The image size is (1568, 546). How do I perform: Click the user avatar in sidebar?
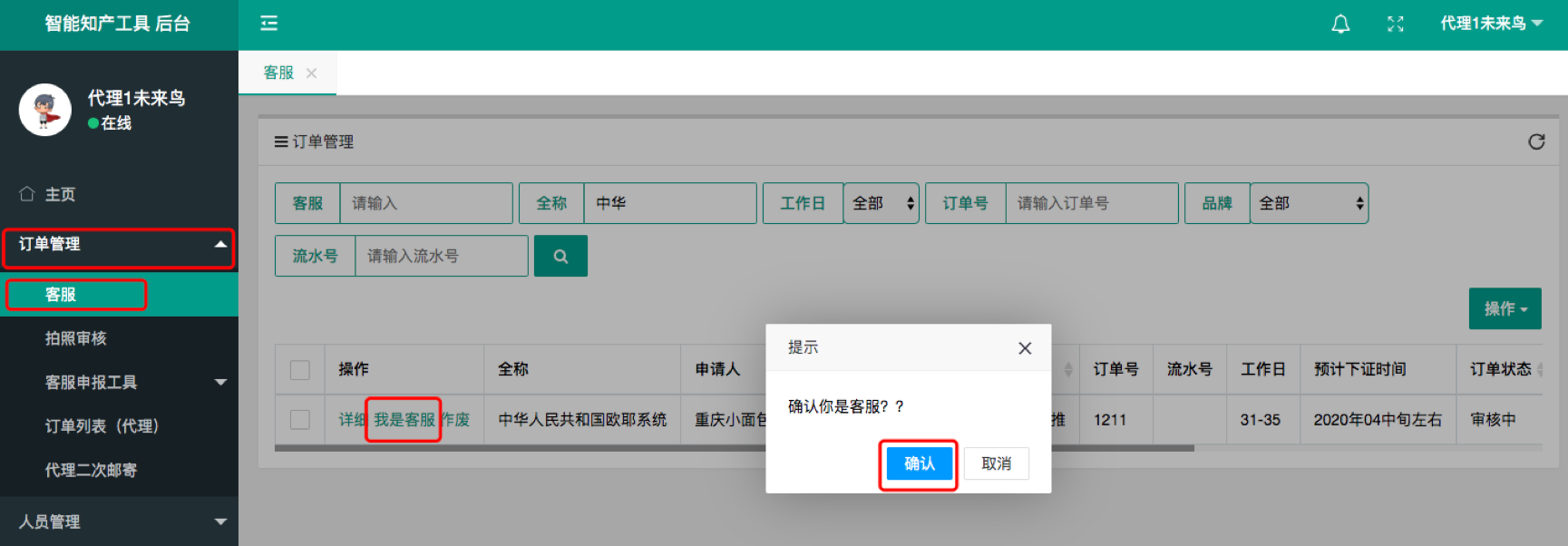coord(45,110)
